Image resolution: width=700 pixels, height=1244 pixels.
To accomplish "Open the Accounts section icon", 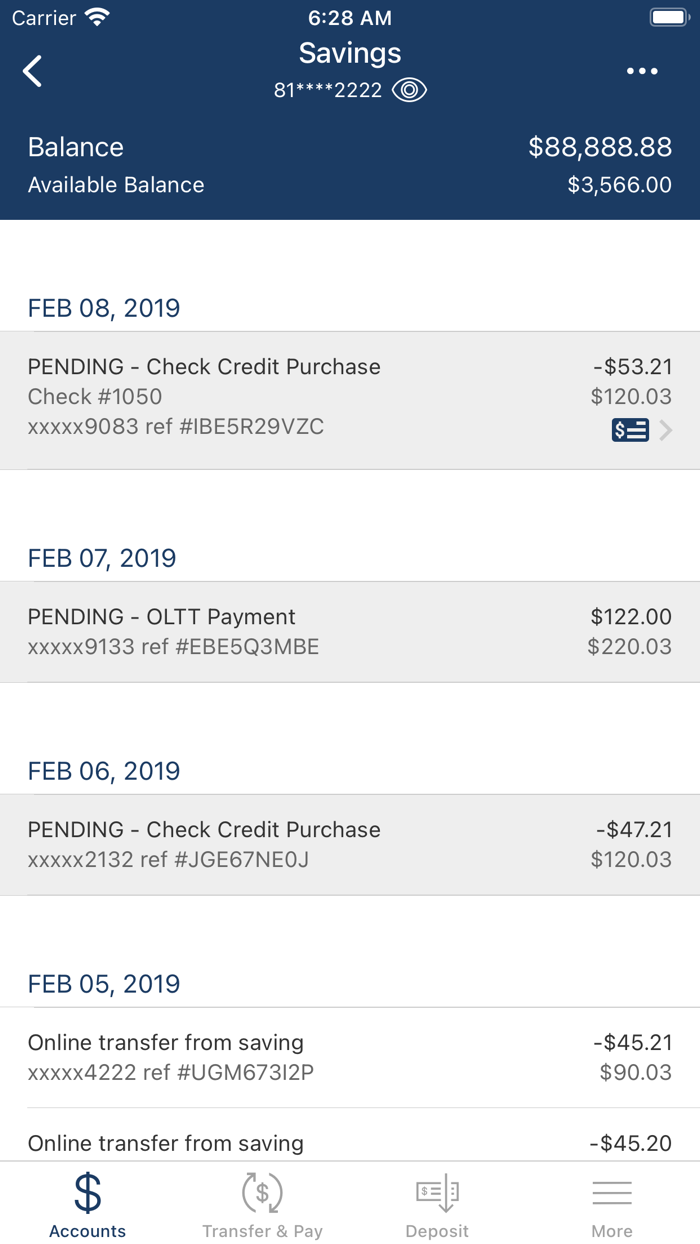I will pos(87,1193).
